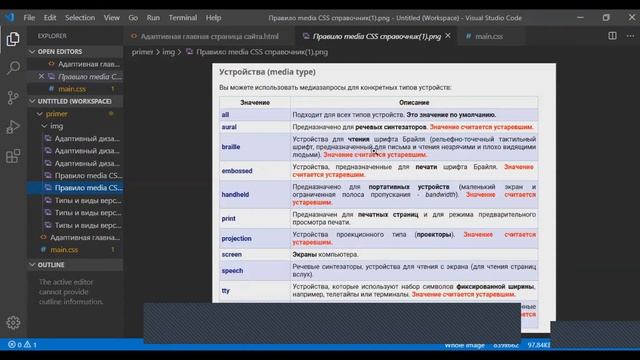Close Правило media editor in Open Editors
This screenshot has height=360, width=640.
coord(41,76)
